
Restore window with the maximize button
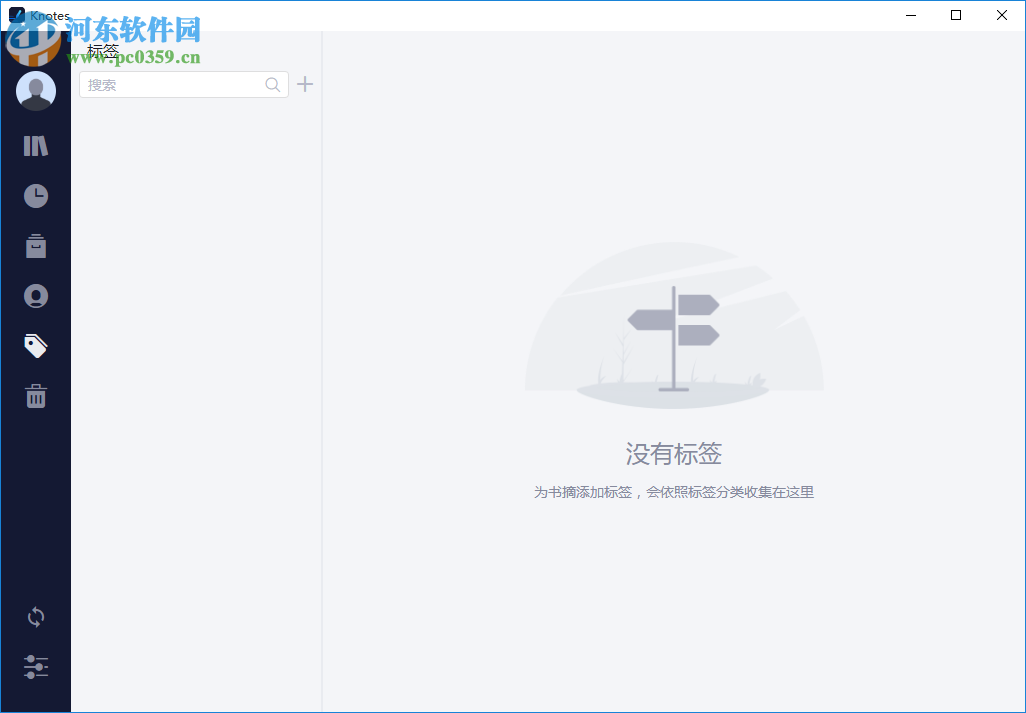(x=956, y=15)
